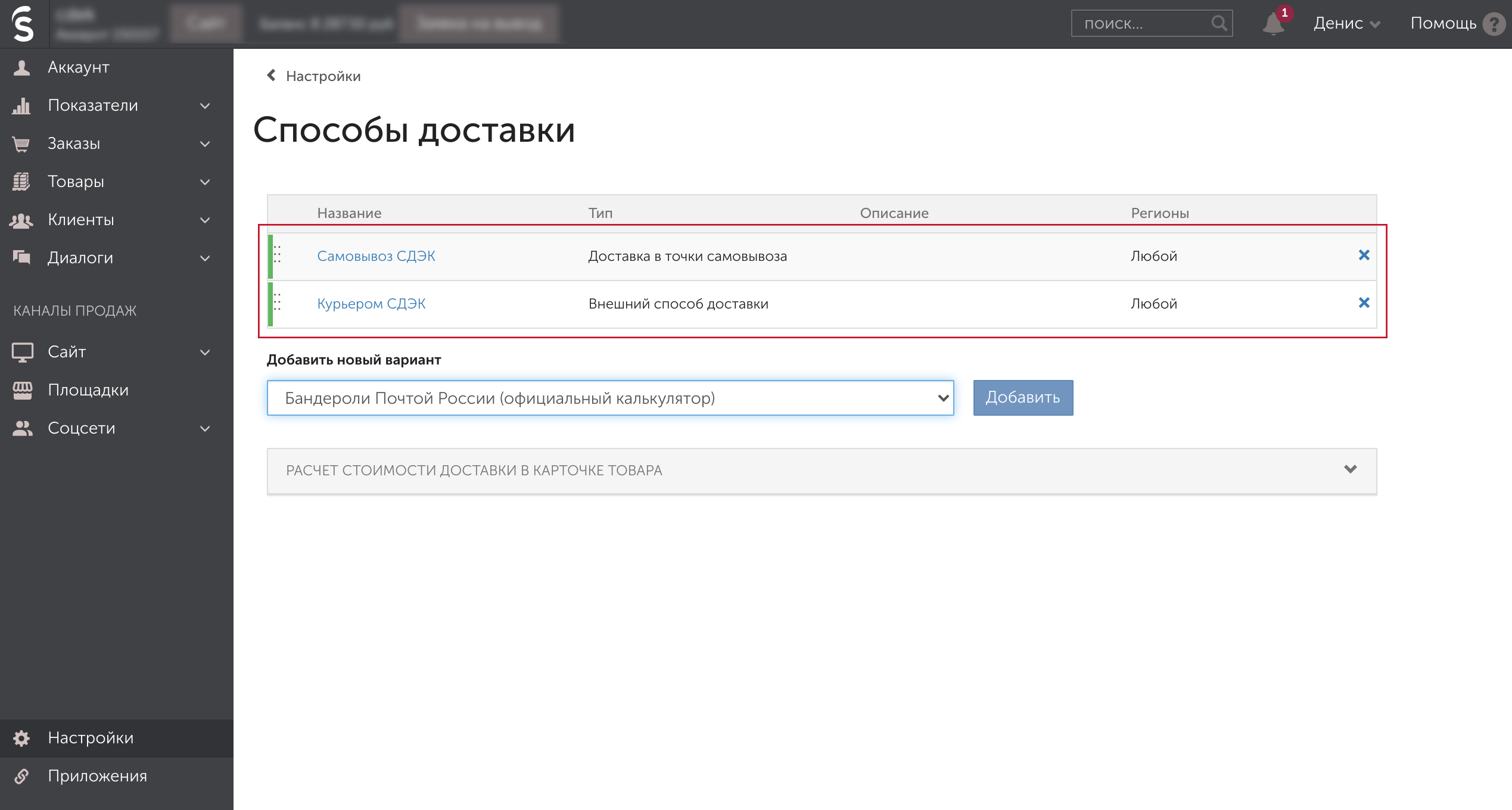Open the notification bell

(1275, 24)
